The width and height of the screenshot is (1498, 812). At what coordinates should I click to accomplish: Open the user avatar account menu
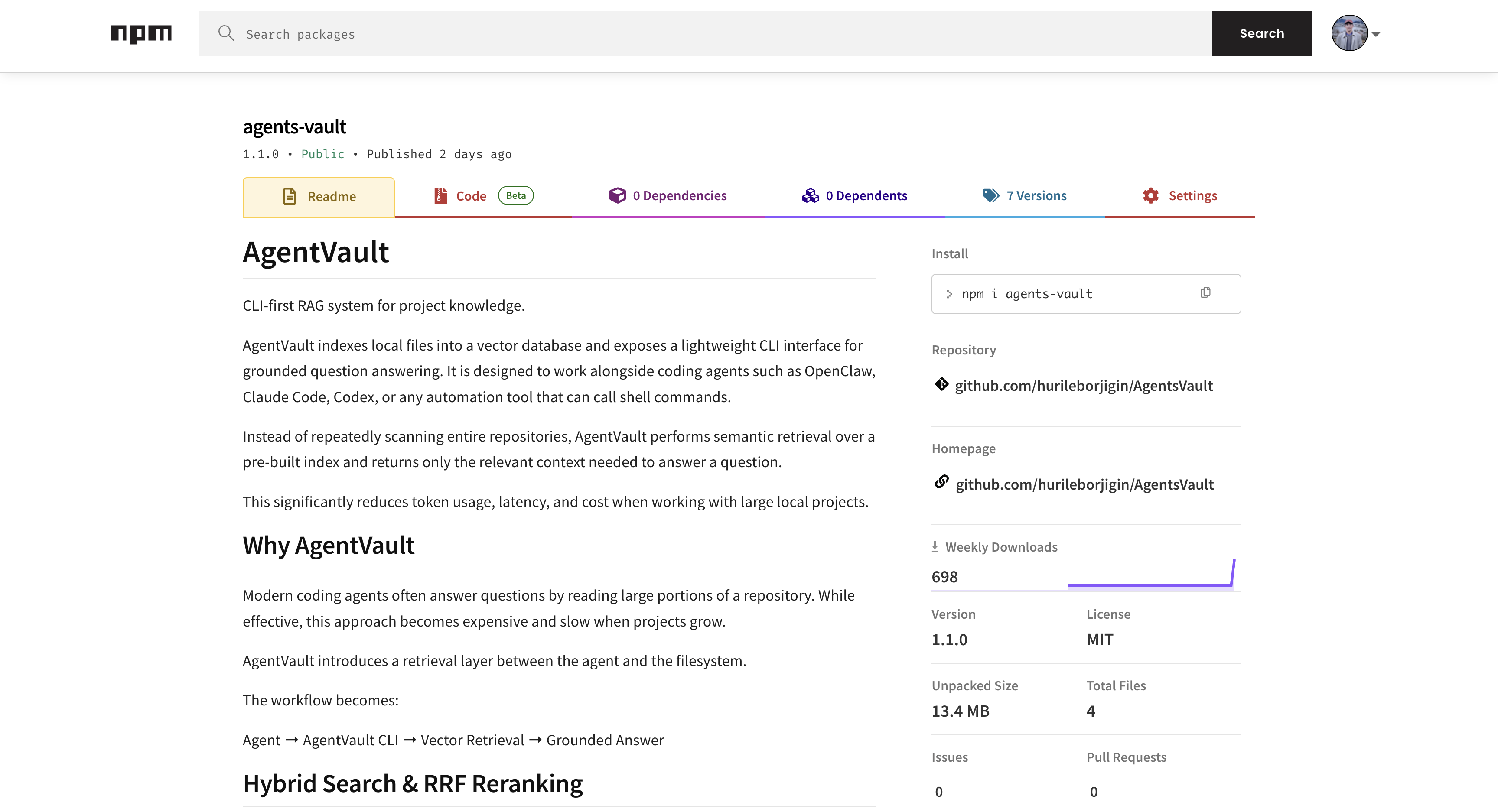1349,34
